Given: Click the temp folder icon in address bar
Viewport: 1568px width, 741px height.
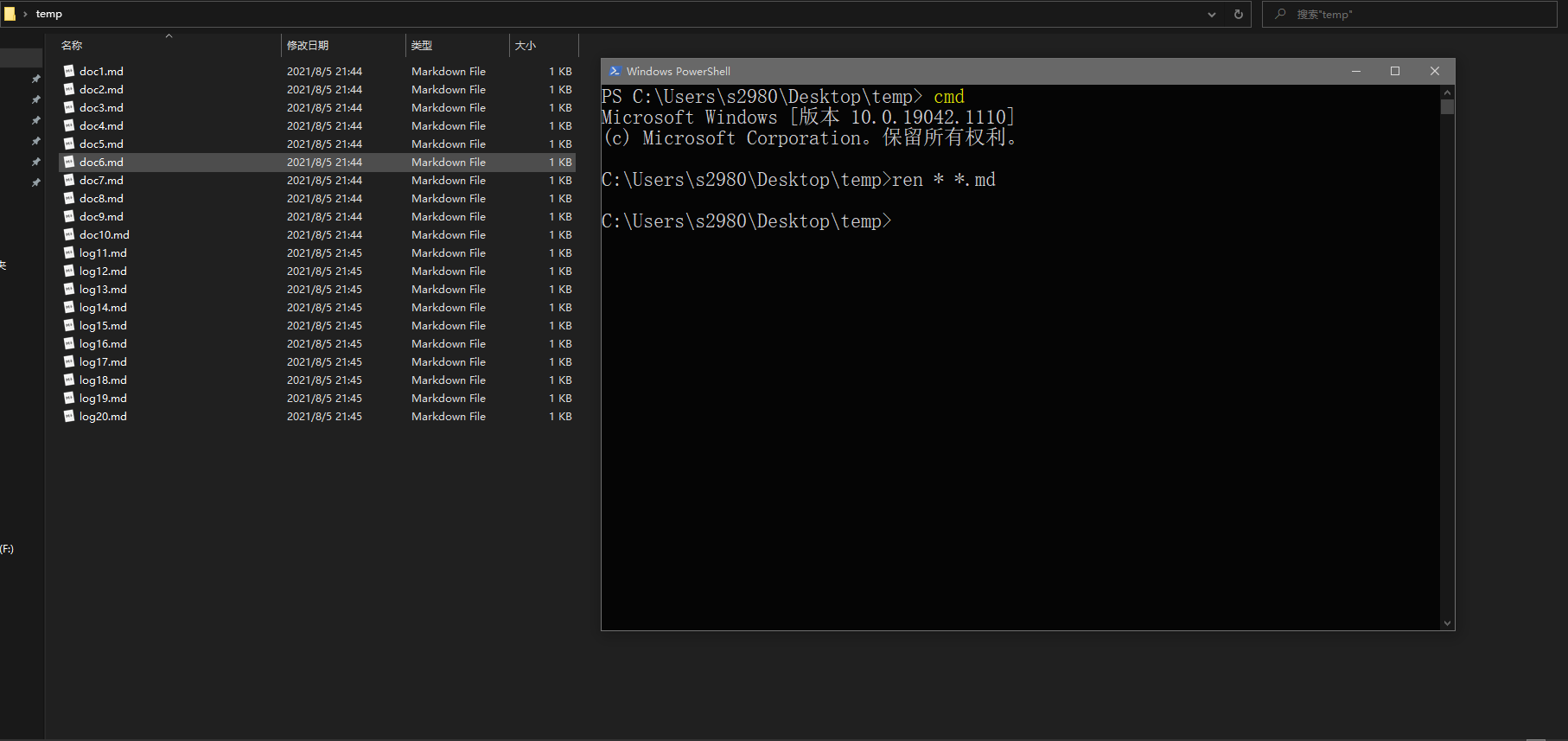Looking at the screenshot, I should point(10,14).
